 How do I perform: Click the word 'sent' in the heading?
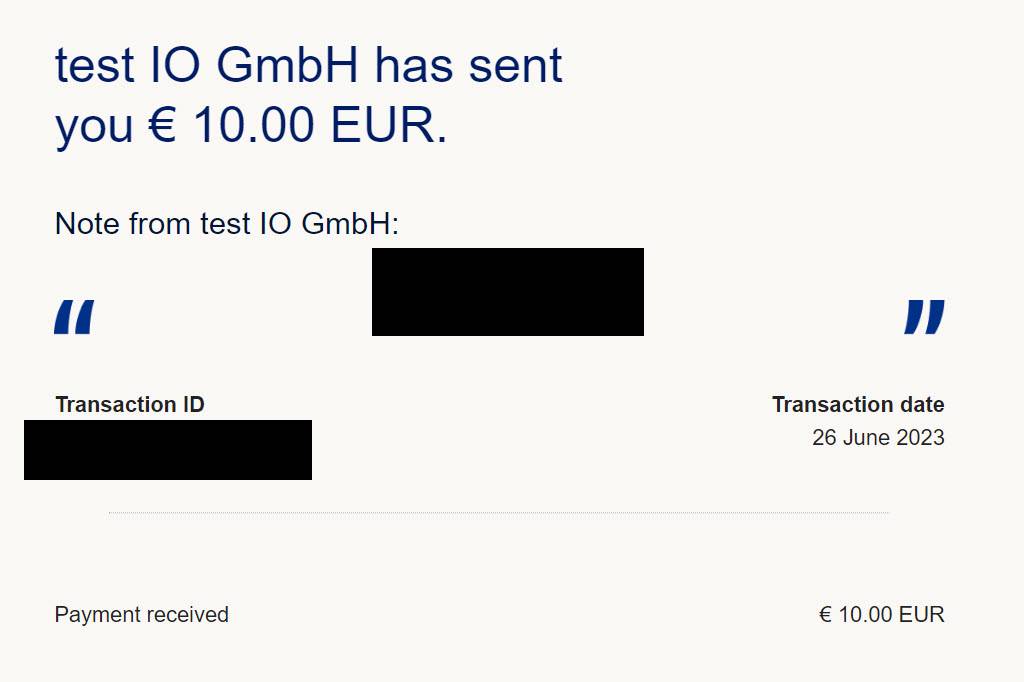(x=515, y=65)
